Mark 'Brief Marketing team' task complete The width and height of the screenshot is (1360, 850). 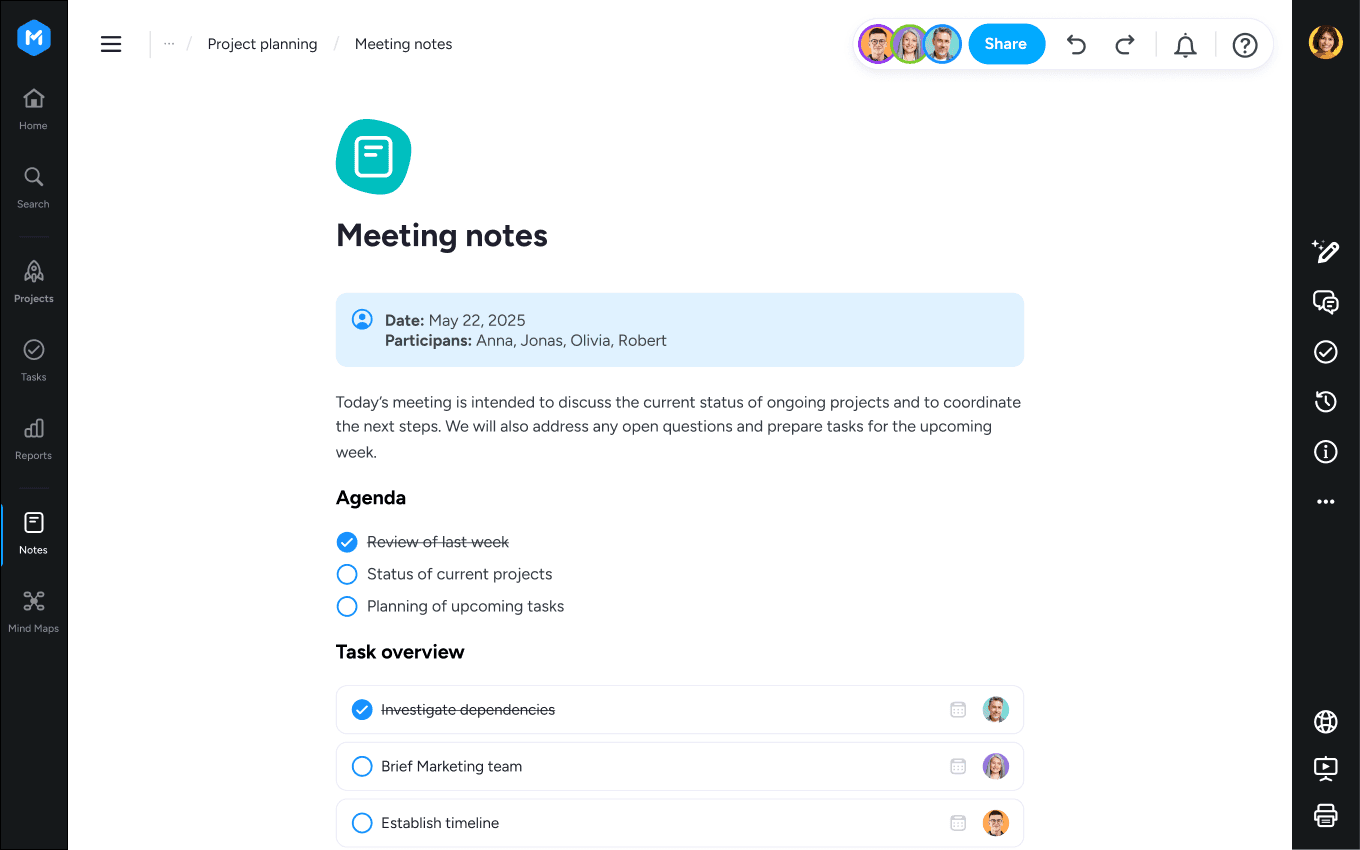click(x=362, y=767)
